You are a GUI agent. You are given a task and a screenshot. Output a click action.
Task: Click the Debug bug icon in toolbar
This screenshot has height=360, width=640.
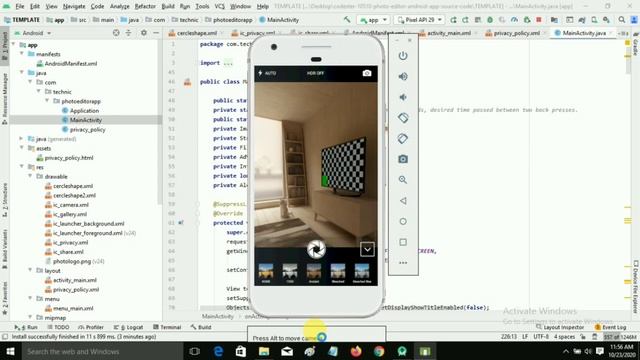pos(490,20)
